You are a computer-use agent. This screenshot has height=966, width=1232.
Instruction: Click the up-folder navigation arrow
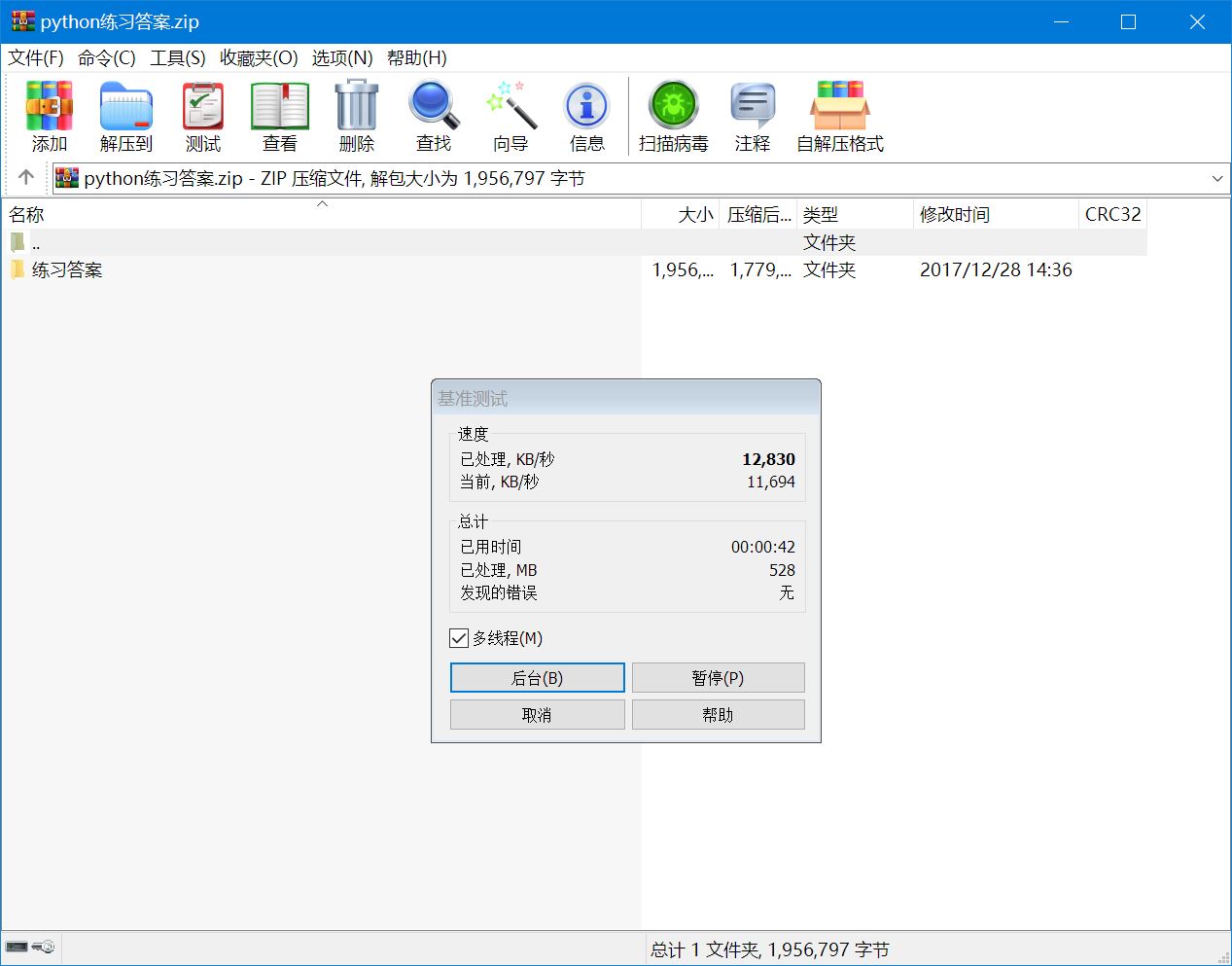click(24, 178)
